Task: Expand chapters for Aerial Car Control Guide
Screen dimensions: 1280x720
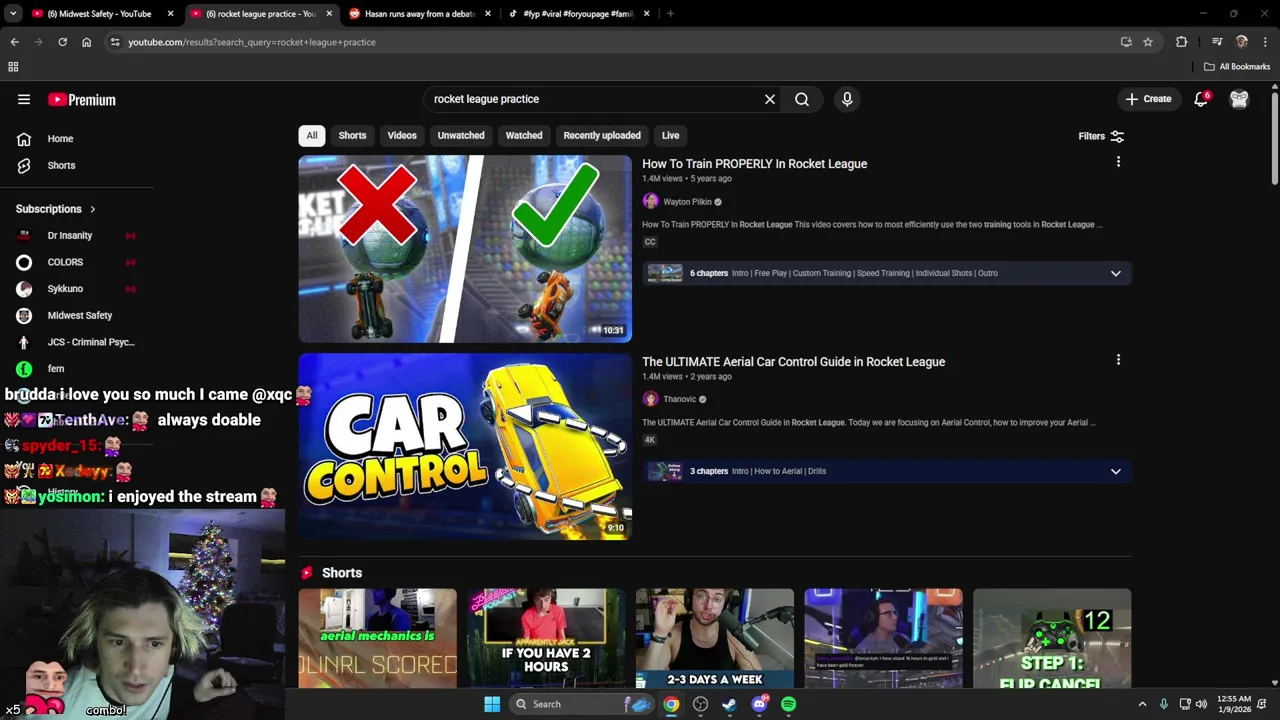Action: click(1116, 471)
